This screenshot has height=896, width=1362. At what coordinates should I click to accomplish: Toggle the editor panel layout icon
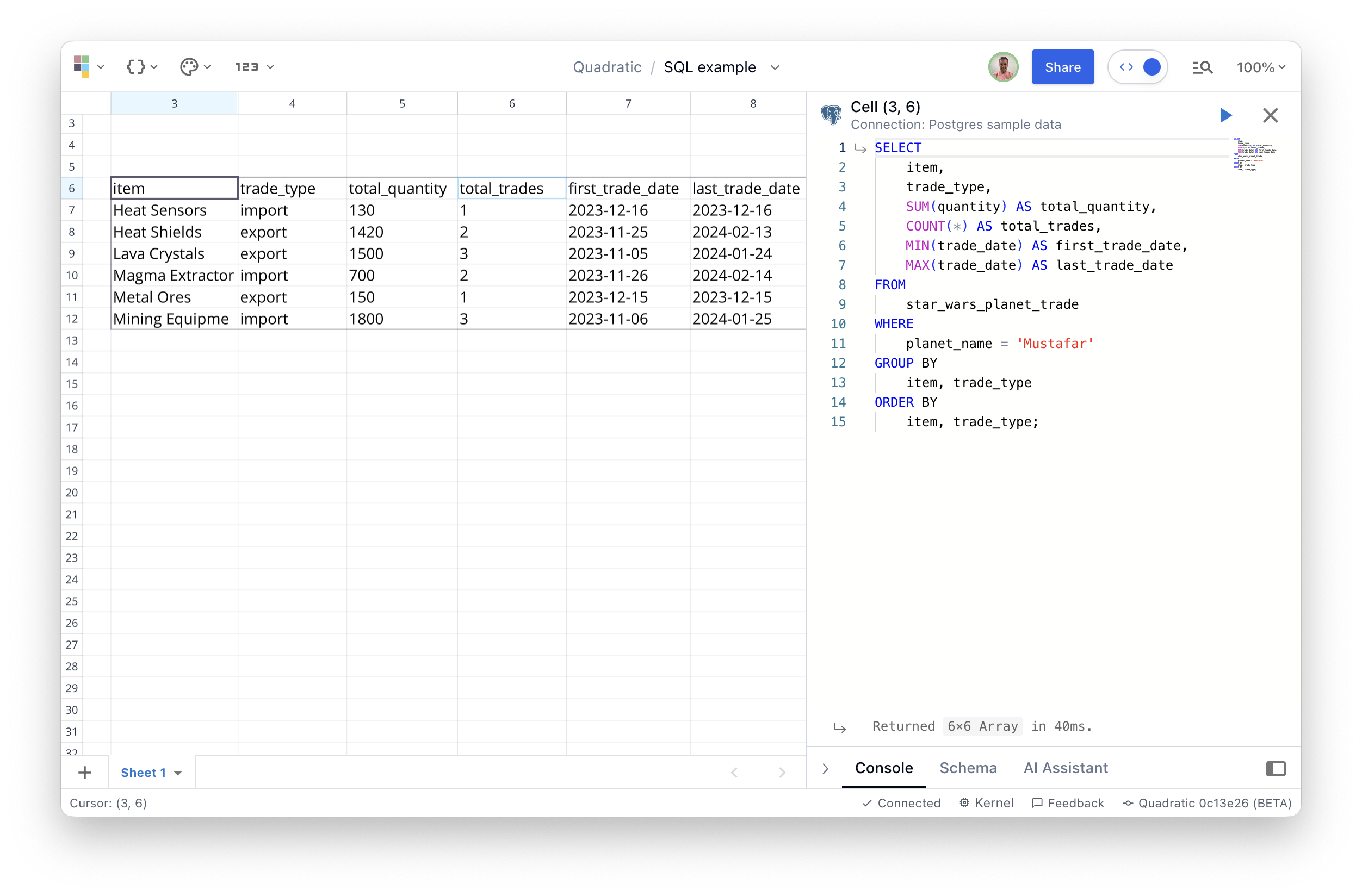coord(1276,768)
